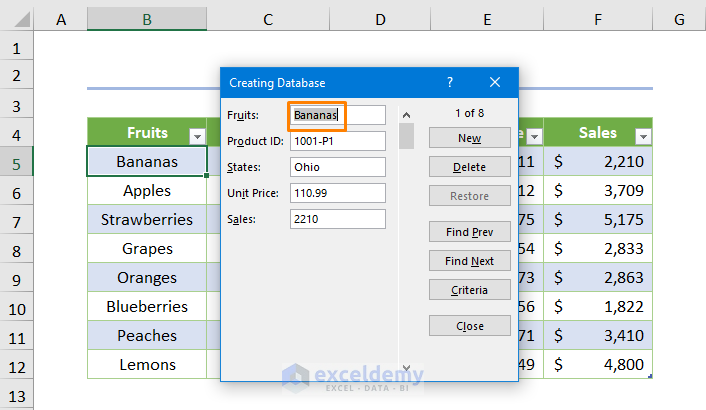Click the form scrollbar's up arrow
706x410 pixels.
(x=406, y=115)
